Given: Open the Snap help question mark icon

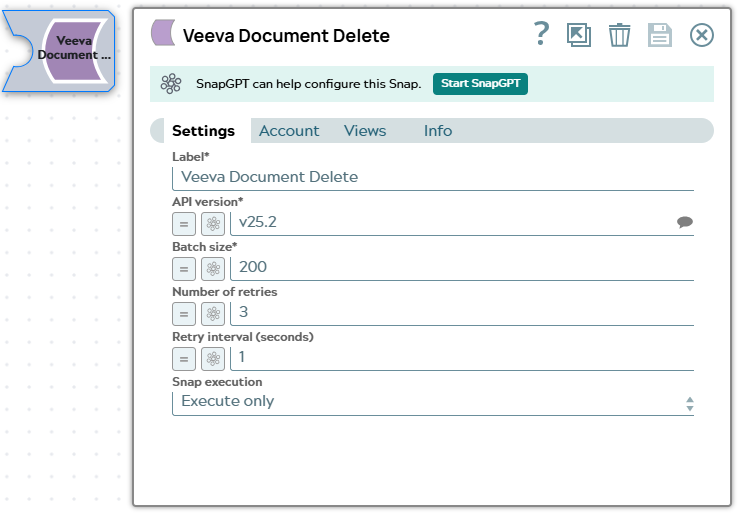Looking at the screenshot, I should coord(541,34).
